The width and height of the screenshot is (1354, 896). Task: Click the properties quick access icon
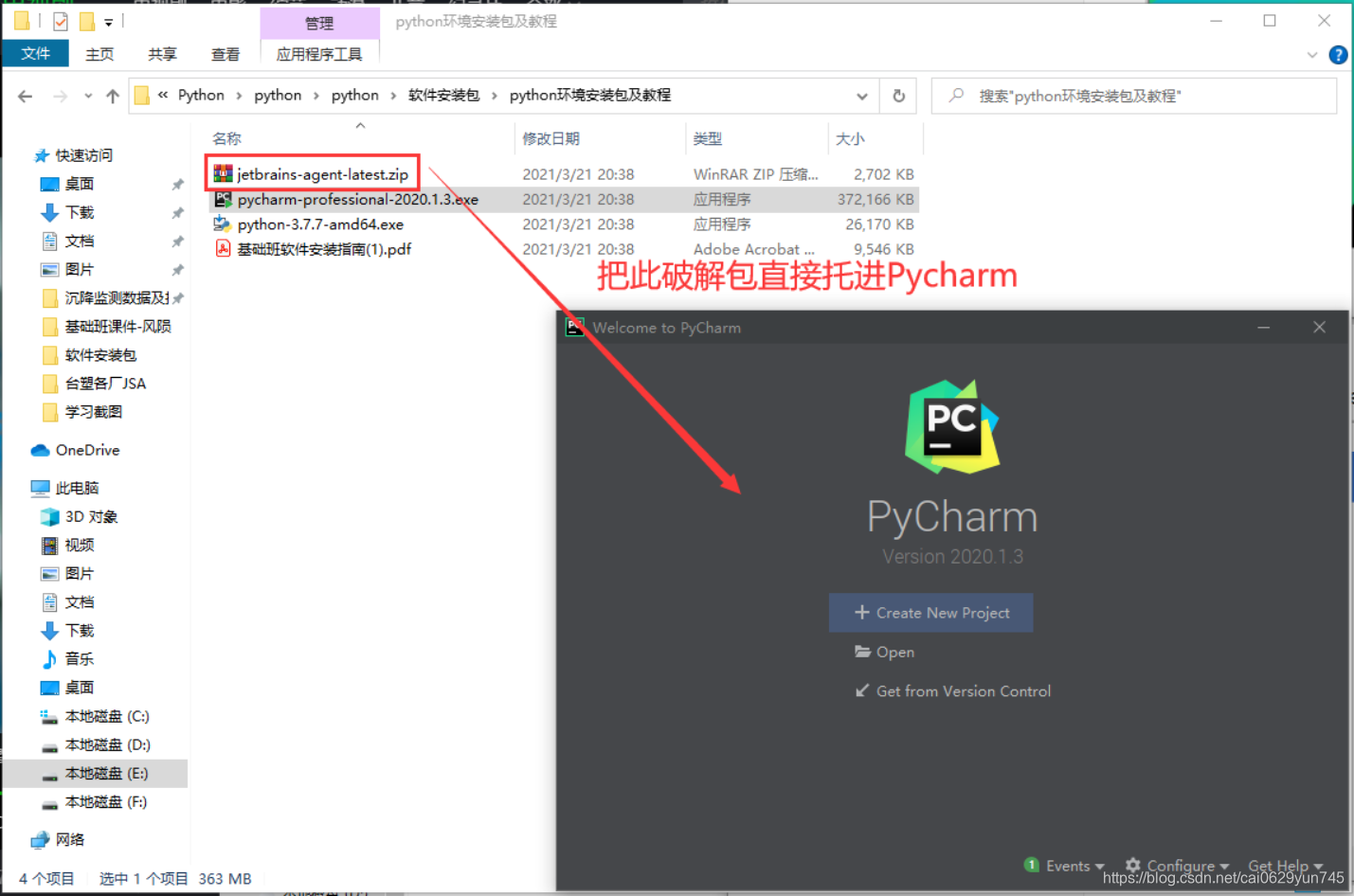[x=61, y=22]
